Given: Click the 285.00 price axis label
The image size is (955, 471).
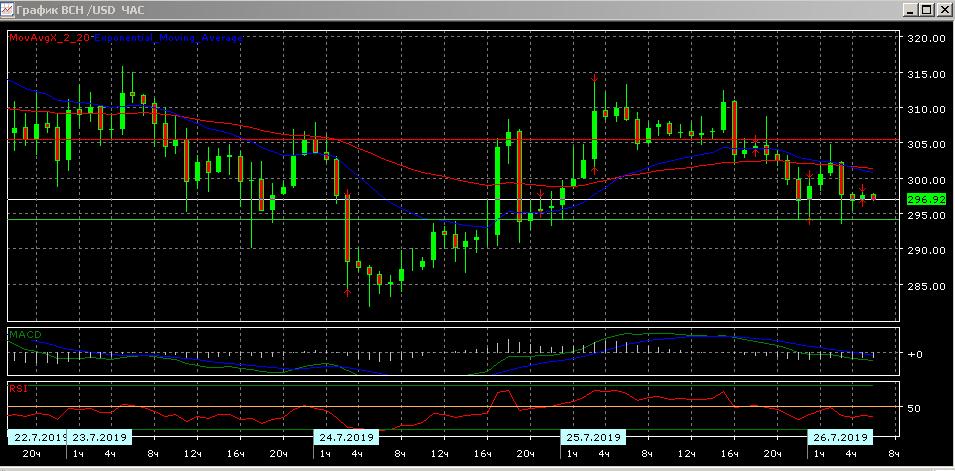Looking at the screenshot, I should (x=926, y=286).
